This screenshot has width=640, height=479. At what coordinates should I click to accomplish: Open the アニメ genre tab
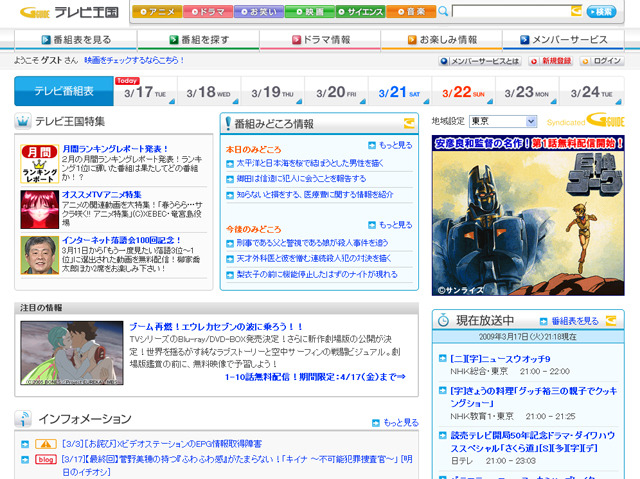pos(157,12)
